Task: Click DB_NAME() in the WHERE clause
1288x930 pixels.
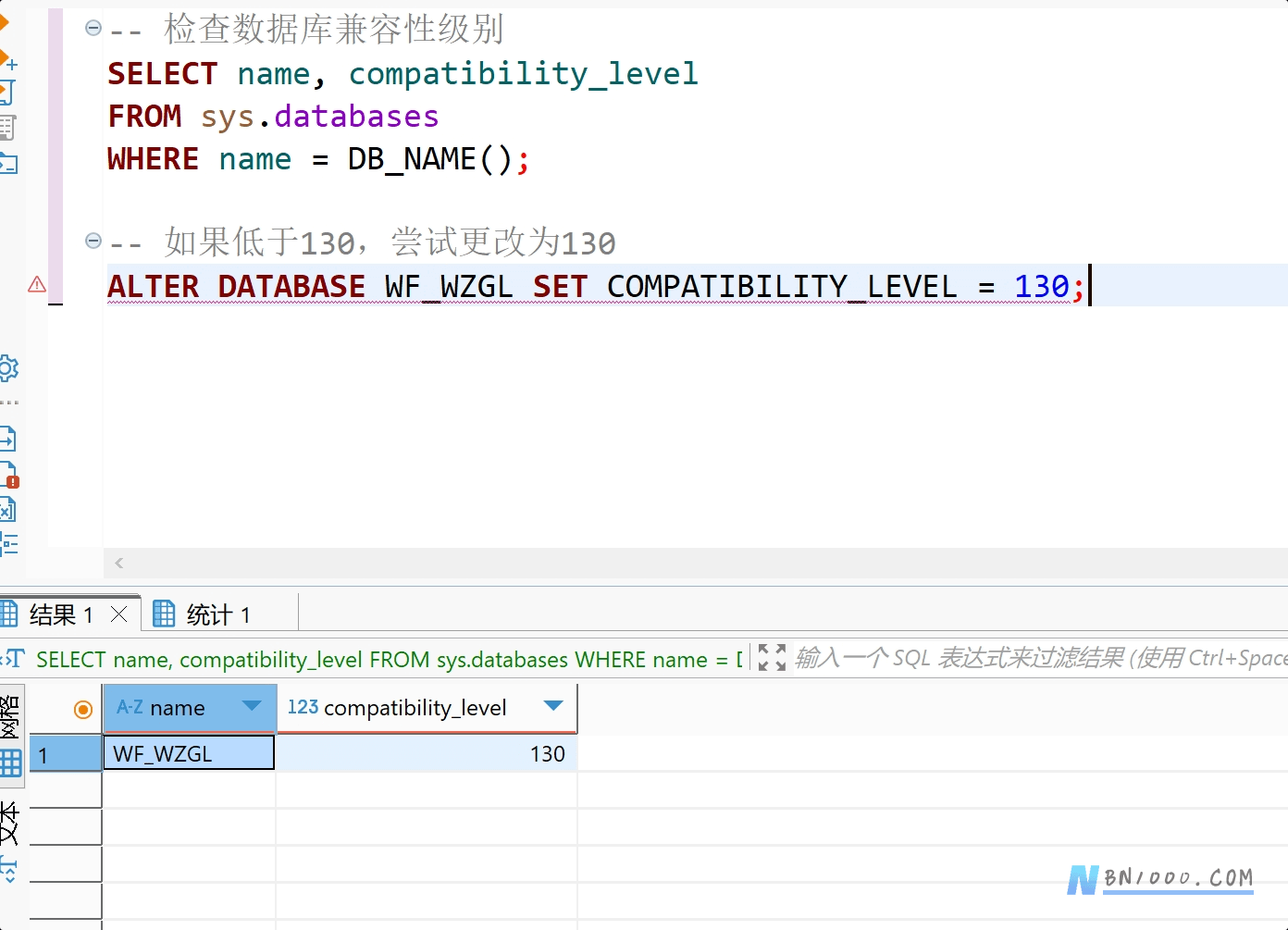Action: (430, 159)
